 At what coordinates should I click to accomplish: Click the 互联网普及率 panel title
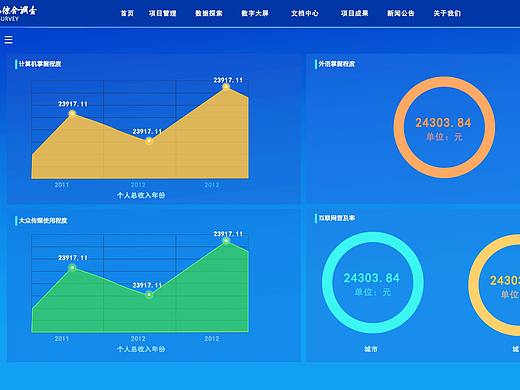[x=337, y=218]
